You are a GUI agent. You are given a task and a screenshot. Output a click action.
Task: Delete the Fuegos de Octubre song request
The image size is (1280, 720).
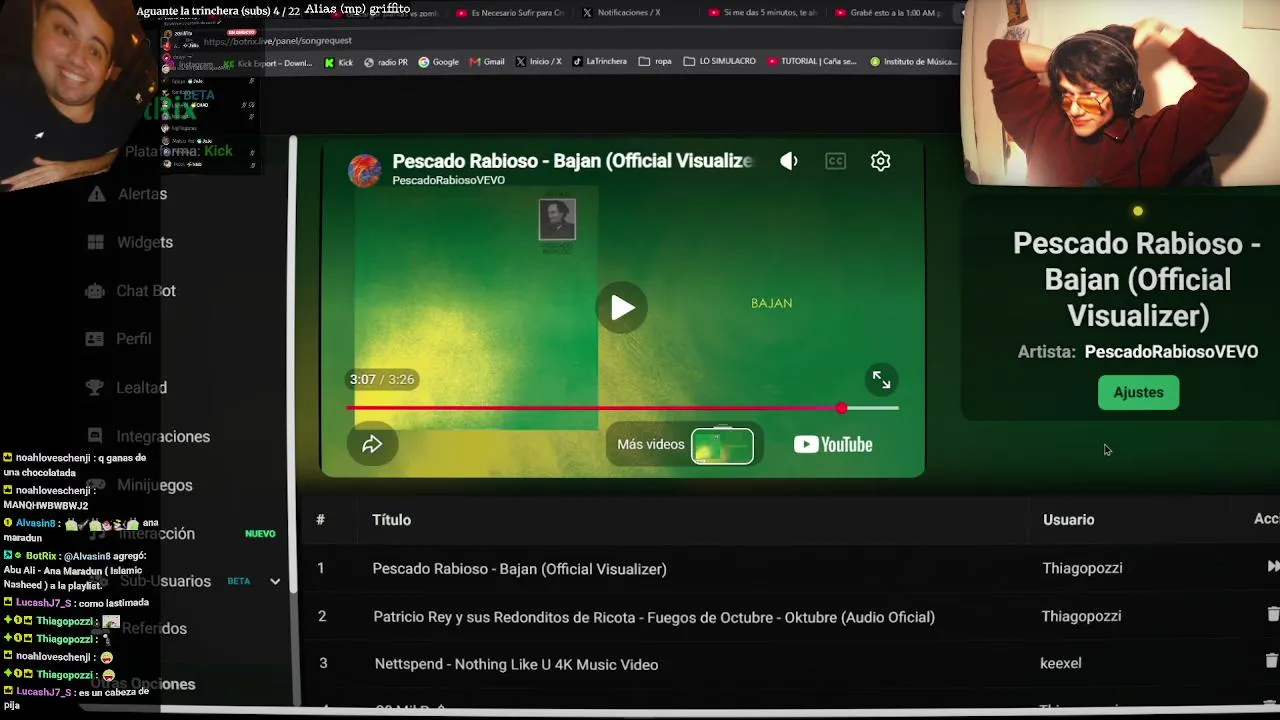1272,615
